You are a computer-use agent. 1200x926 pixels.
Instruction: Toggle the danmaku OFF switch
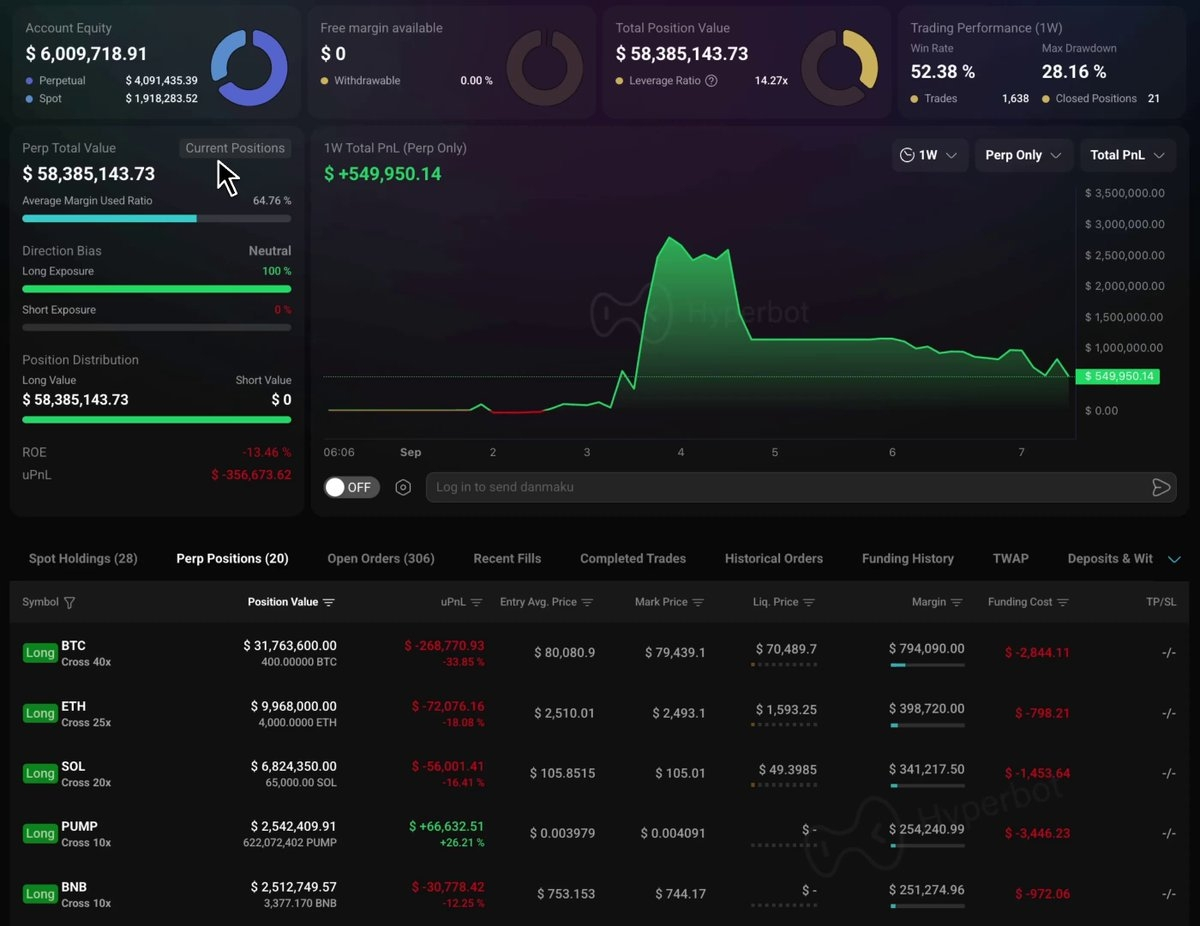[x=352, y=487]
